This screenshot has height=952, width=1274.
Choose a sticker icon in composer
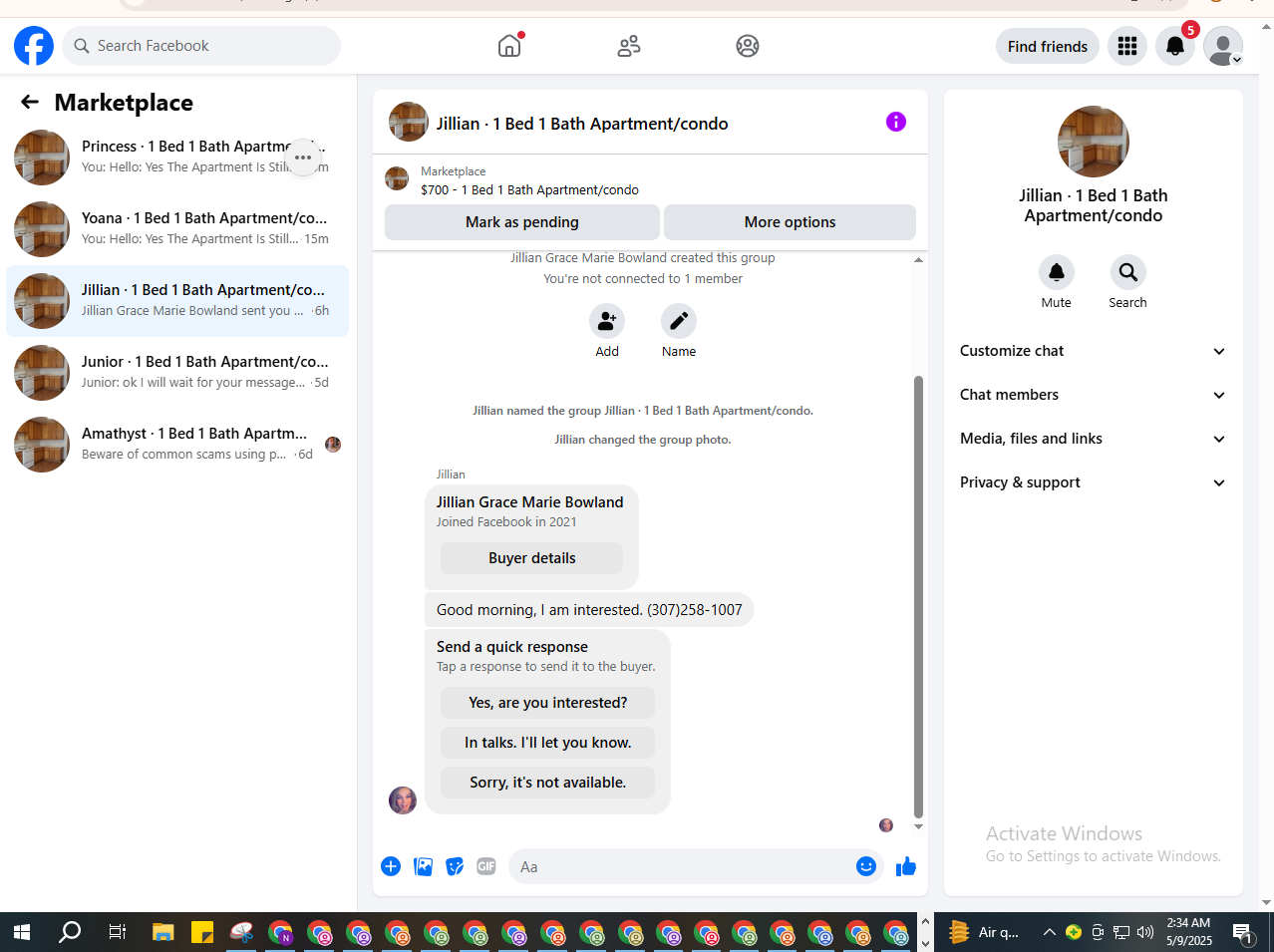point(455,866)
